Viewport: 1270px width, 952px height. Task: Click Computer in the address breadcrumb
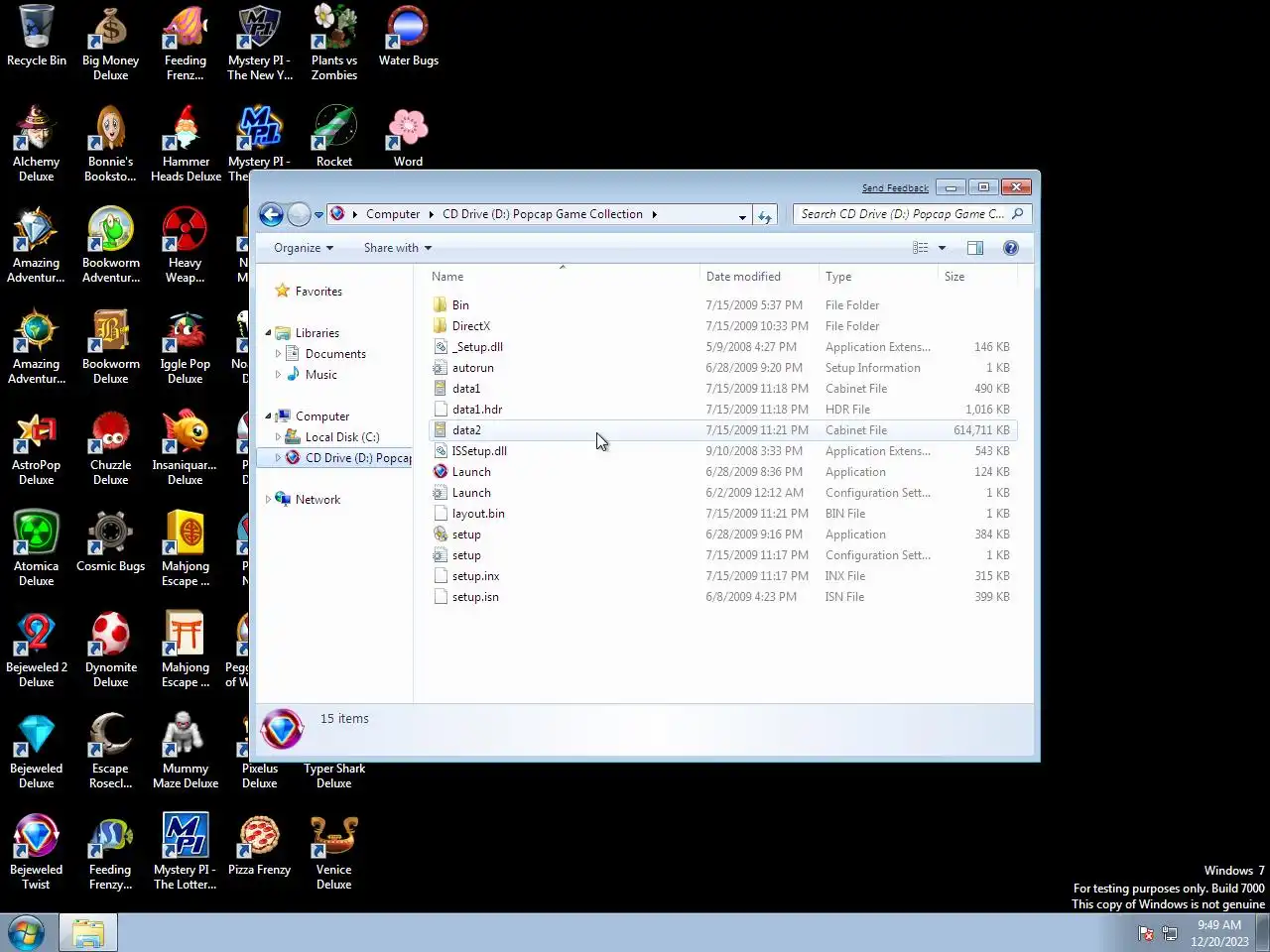point(393,214)
